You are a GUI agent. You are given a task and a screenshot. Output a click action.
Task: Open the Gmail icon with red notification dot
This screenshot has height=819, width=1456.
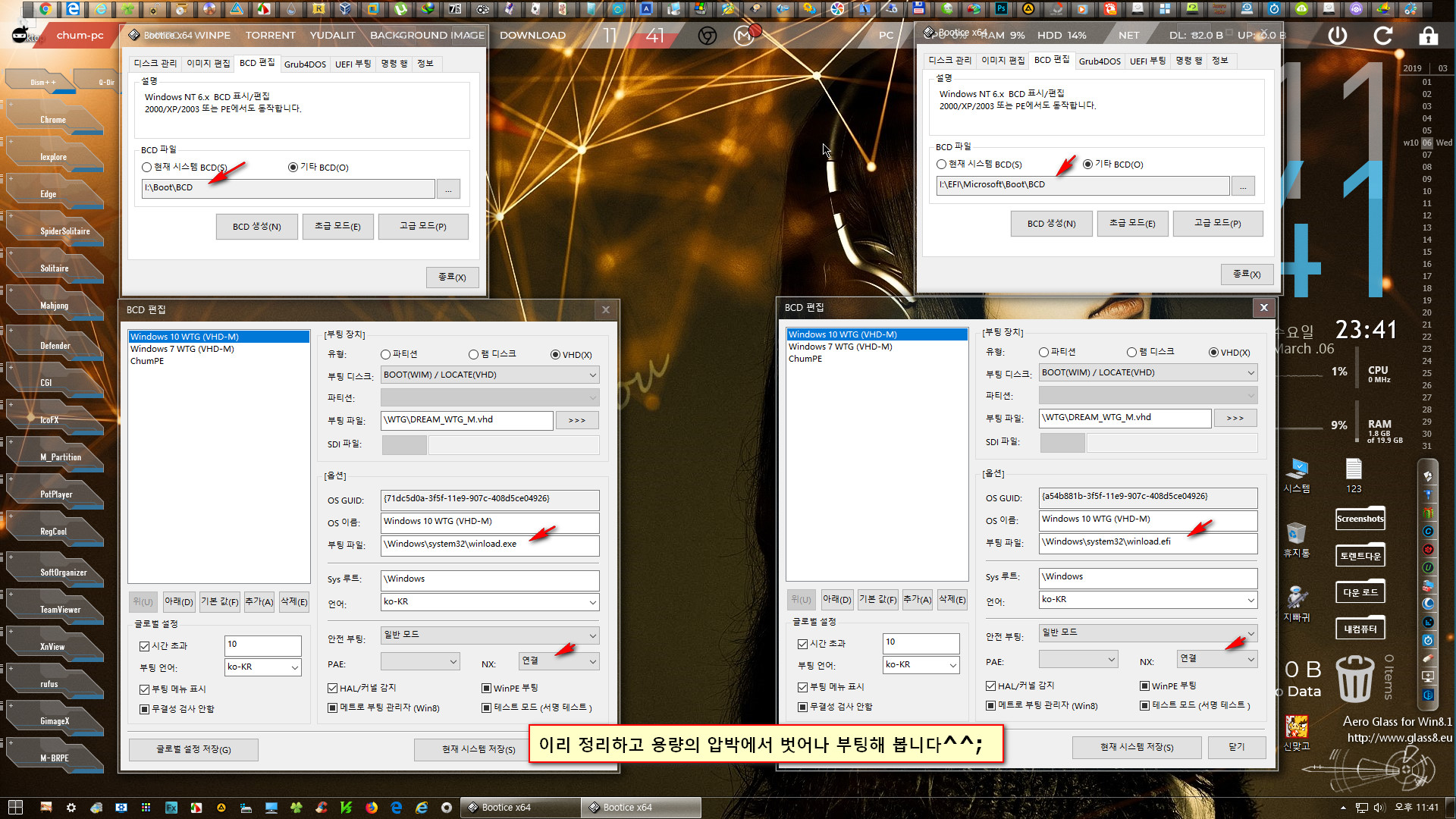coord(745,35)
